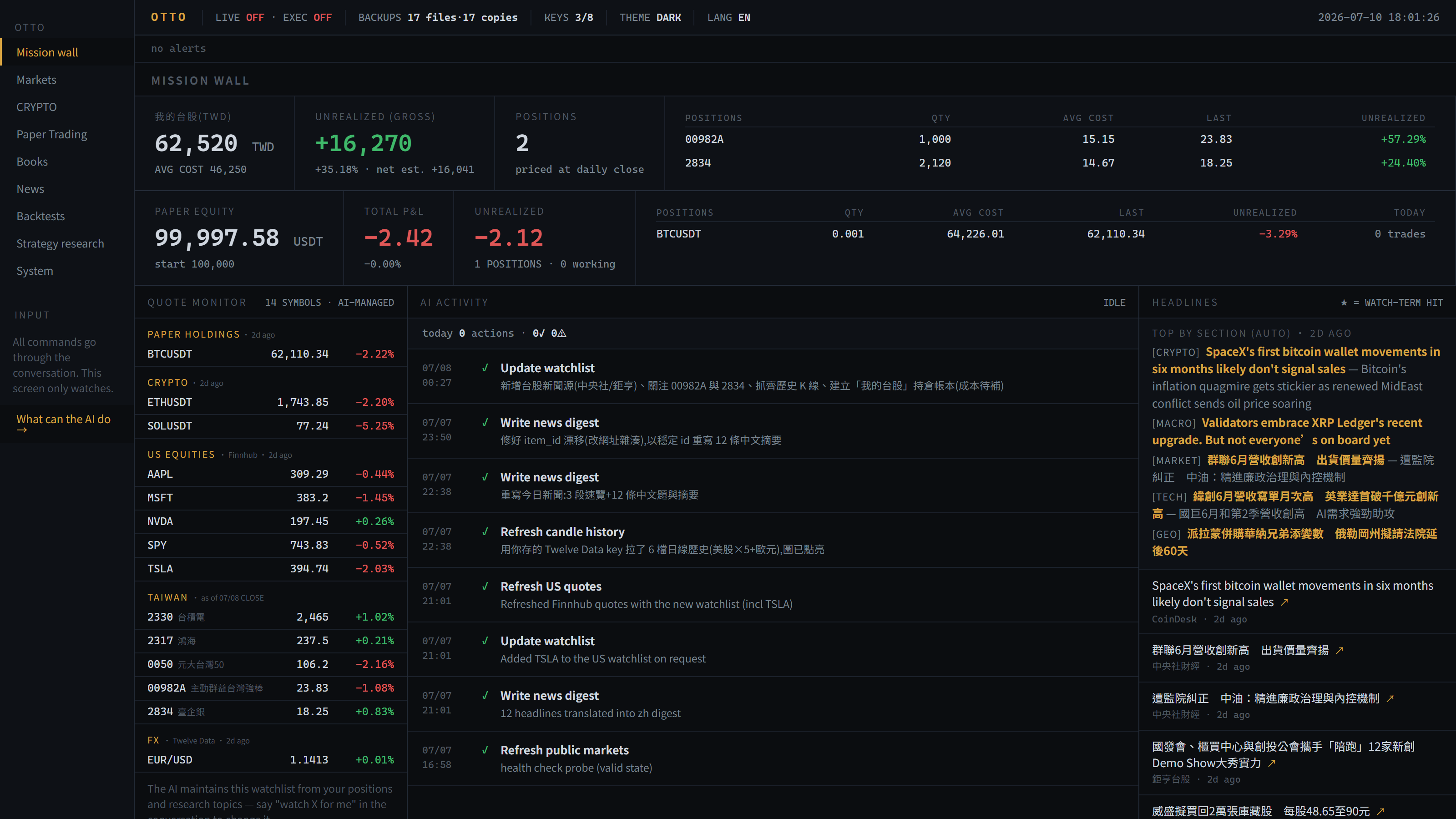Select the SPY quote row

coord(270,546)
